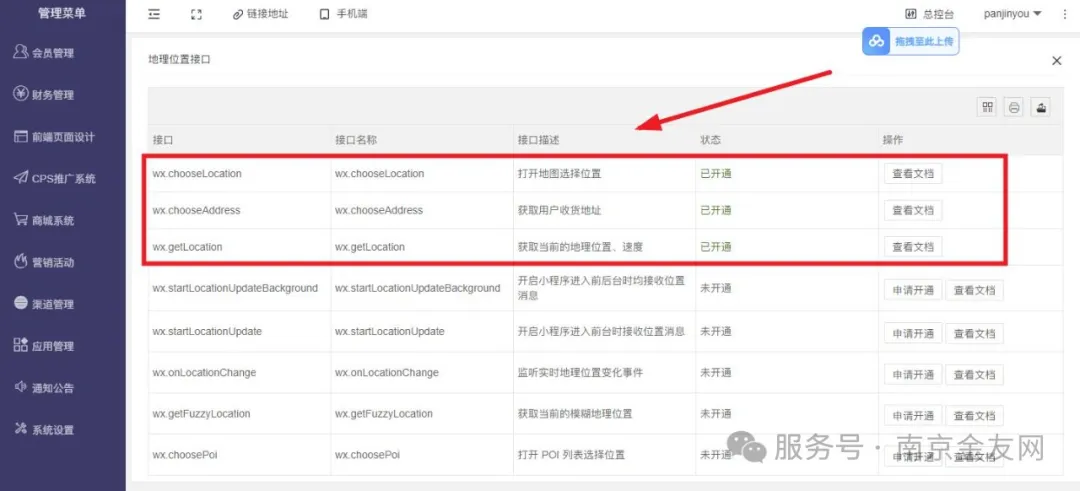Open 营销活动 in the sidebar
This screenshot has width=1080, height=491.
click(x=44, y=262)
